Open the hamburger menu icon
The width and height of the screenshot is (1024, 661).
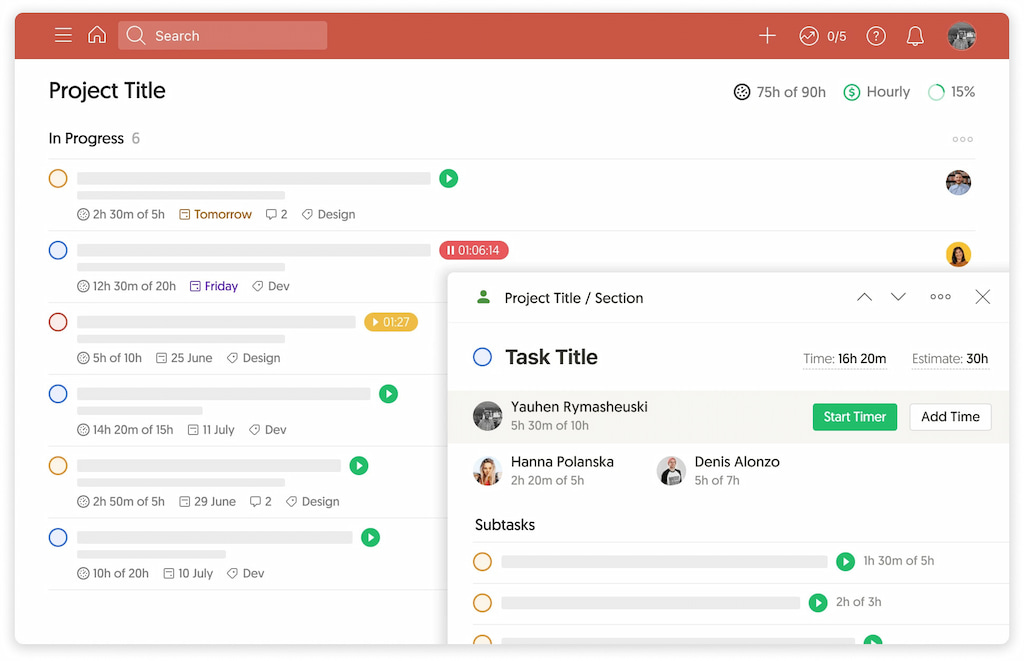pos(63,35)
